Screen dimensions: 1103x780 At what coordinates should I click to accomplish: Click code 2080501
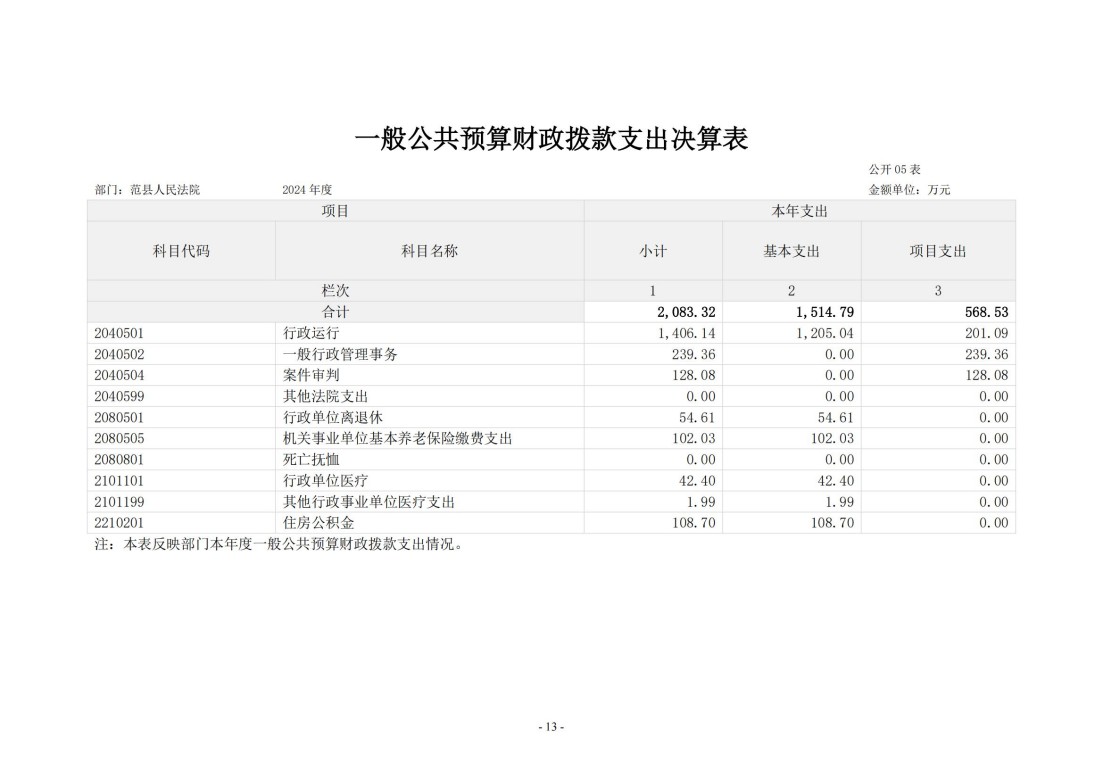119,418
